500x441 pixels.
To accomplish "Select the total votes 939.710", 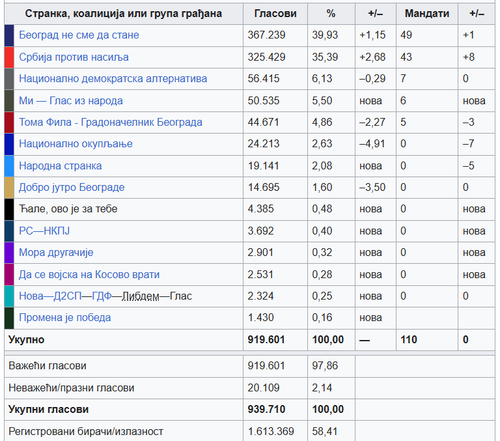I will pyautogui.click(x=266, y=409).
